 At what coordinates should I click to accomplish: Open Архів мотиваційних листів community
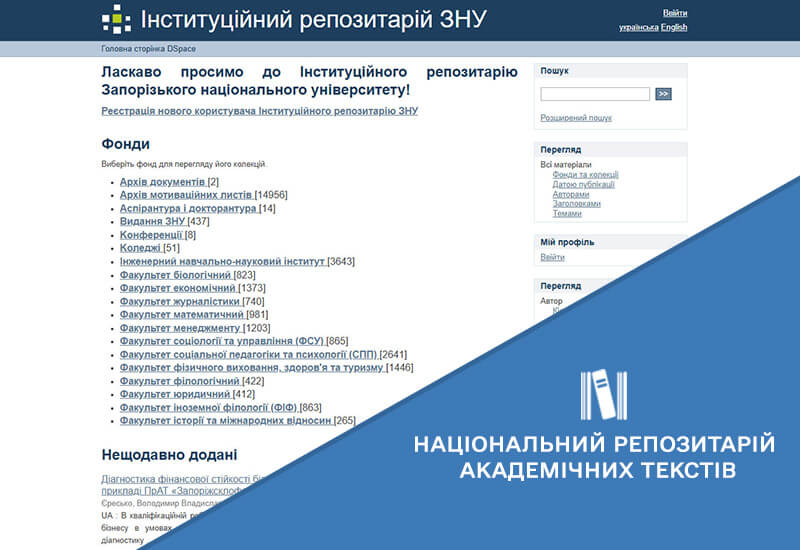(x=187, y=195)
